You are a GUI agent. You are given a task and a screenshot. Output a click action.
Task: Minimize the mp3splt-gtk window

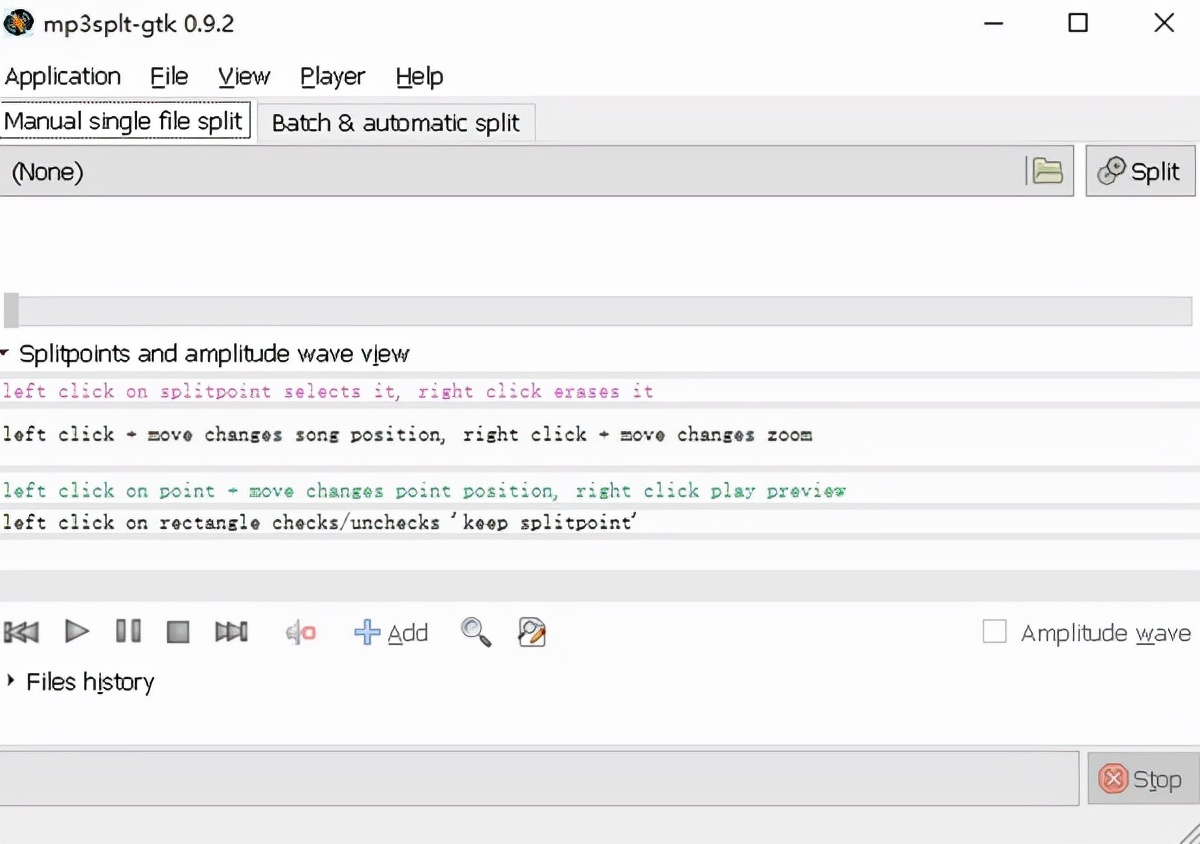point(993,22)
